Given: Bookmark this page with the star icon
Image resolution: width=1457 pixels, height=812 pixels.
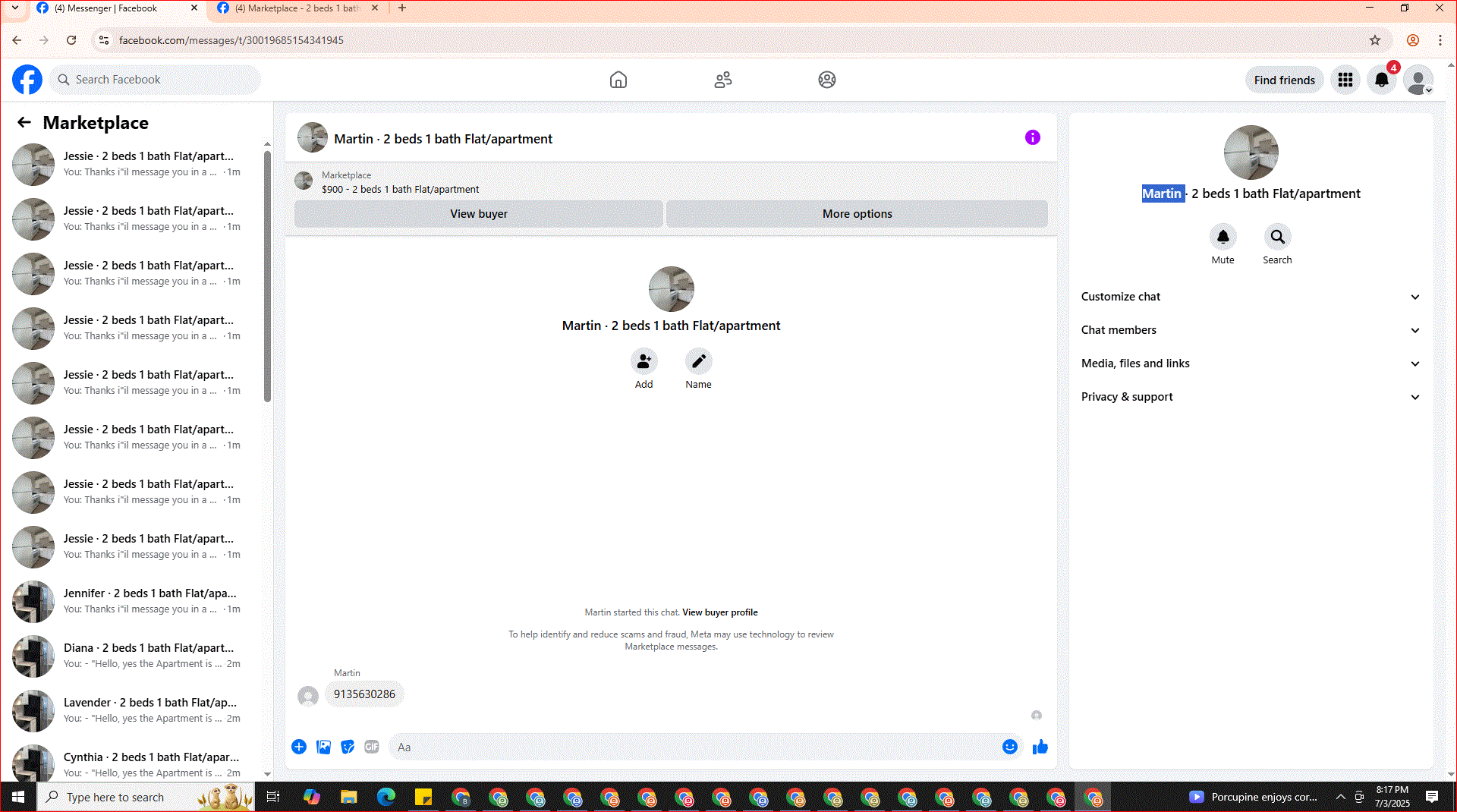Looking at the screenshot, I should tap(1375, 40).
